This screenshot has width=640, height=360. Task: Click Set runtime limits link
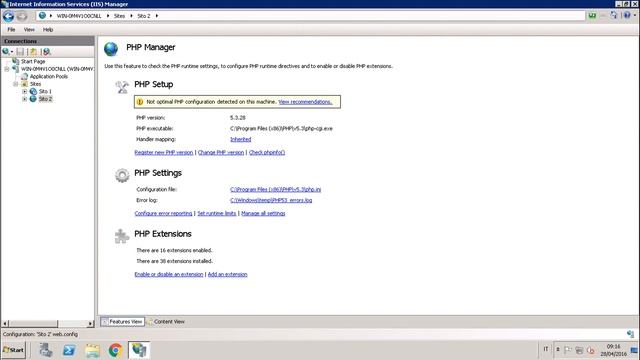click(217, 213)
